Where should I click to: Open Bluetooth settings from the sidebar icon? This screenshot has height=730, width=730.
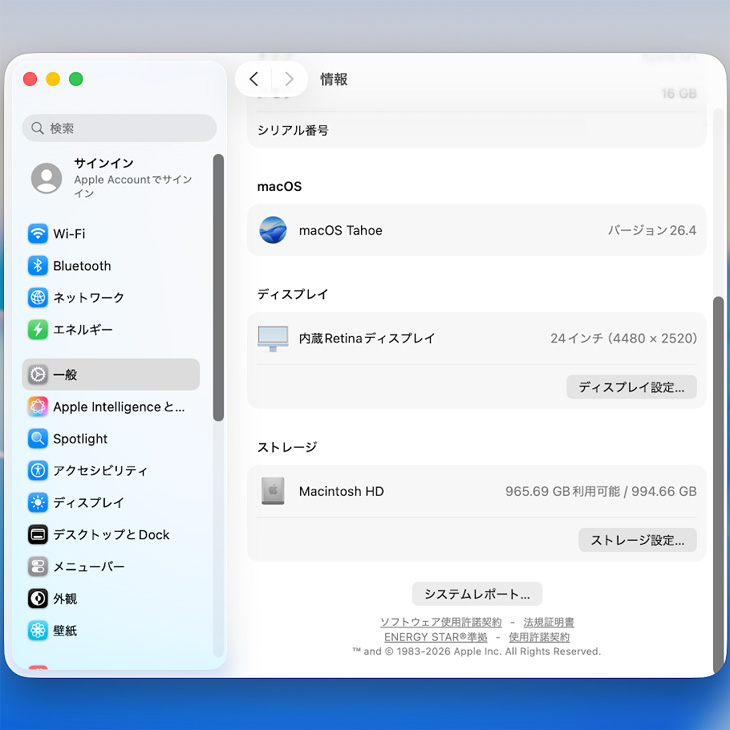pyautogui.click(x=38, y=266)
